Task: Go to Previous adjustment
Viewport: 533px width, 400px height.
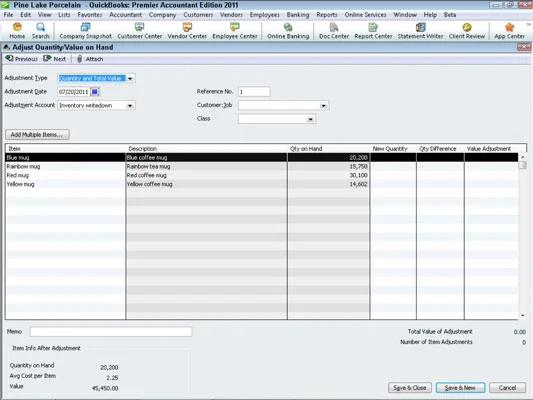Action: coord(21,59)
